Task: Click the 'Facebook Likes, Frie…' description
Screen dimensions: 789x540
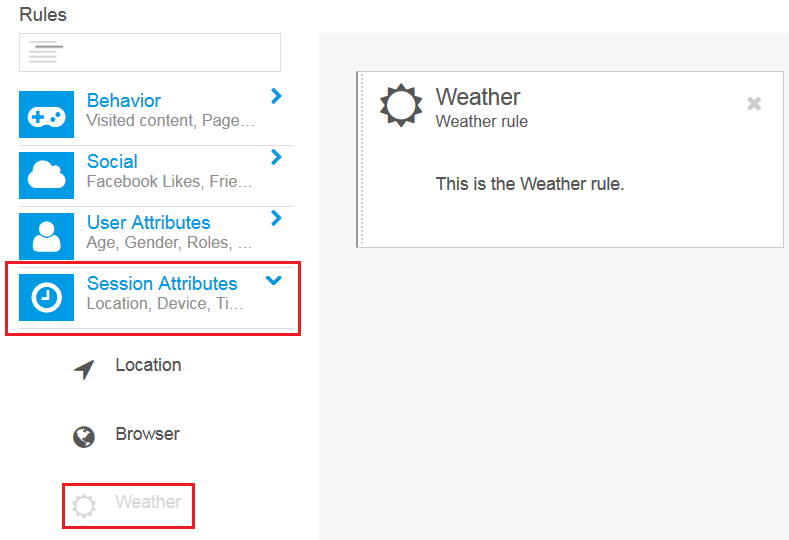Action: point(169,182)
